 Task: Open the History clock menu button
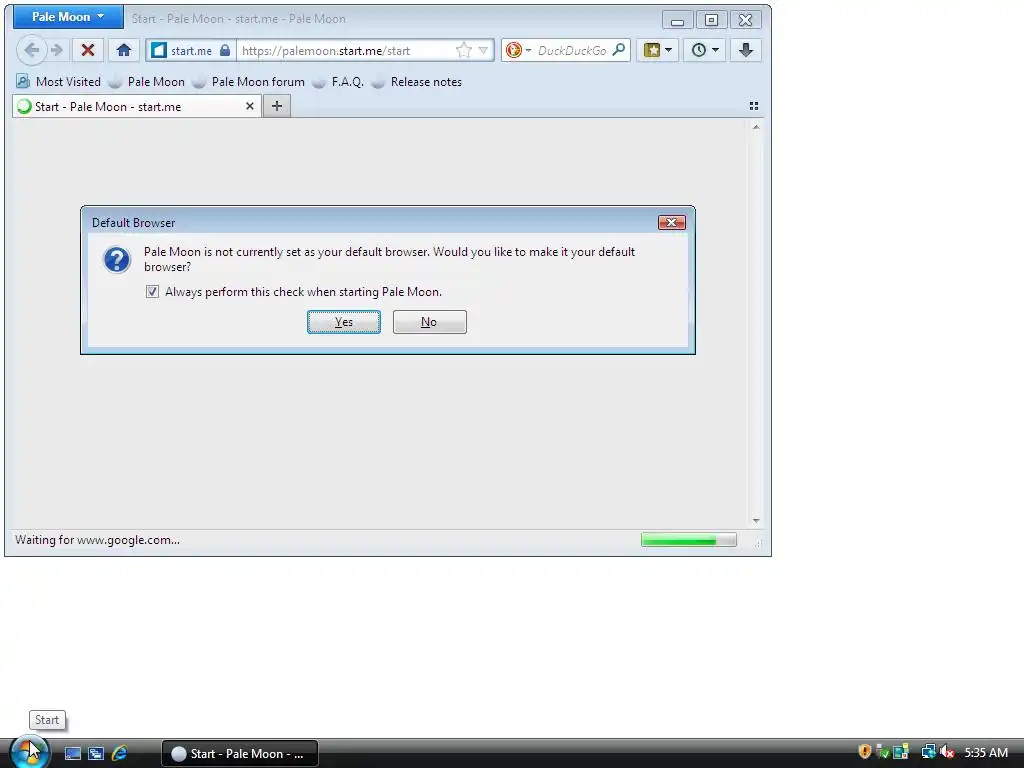[705, 50]
